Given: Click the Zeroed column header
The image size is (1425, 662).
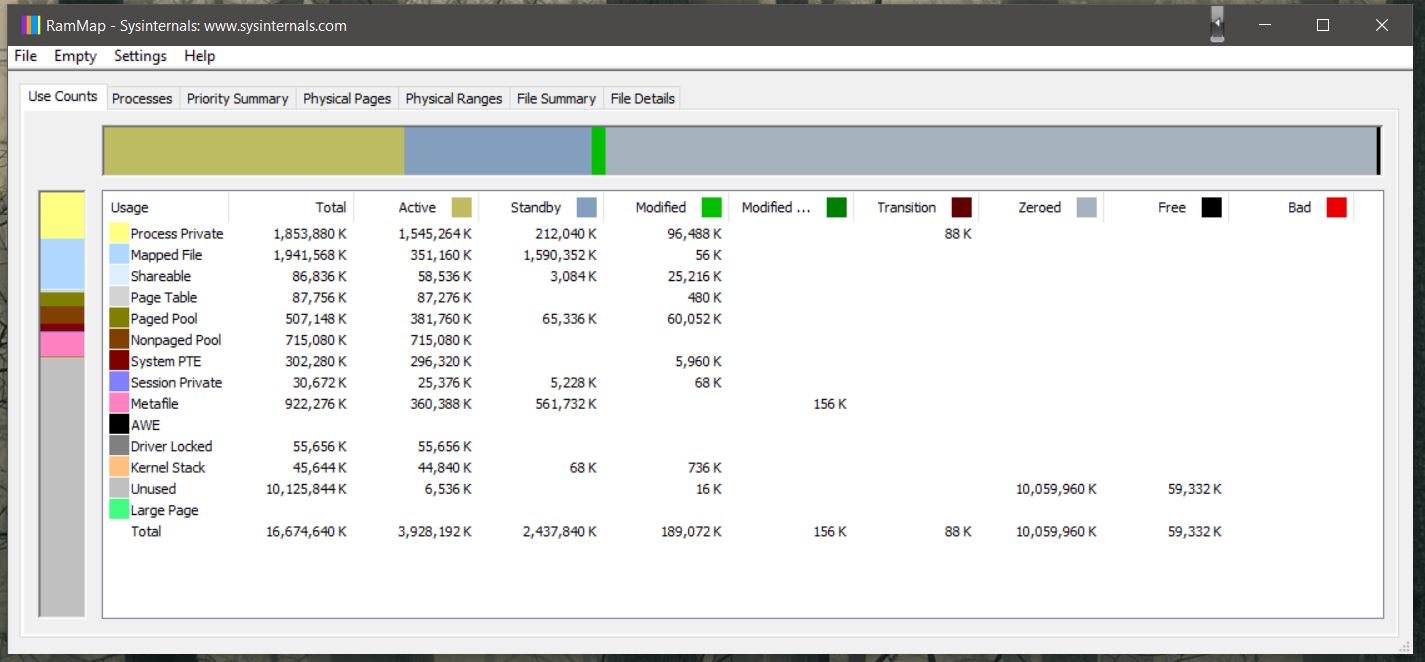Looking at the screenshot, I should [1041, 207].
